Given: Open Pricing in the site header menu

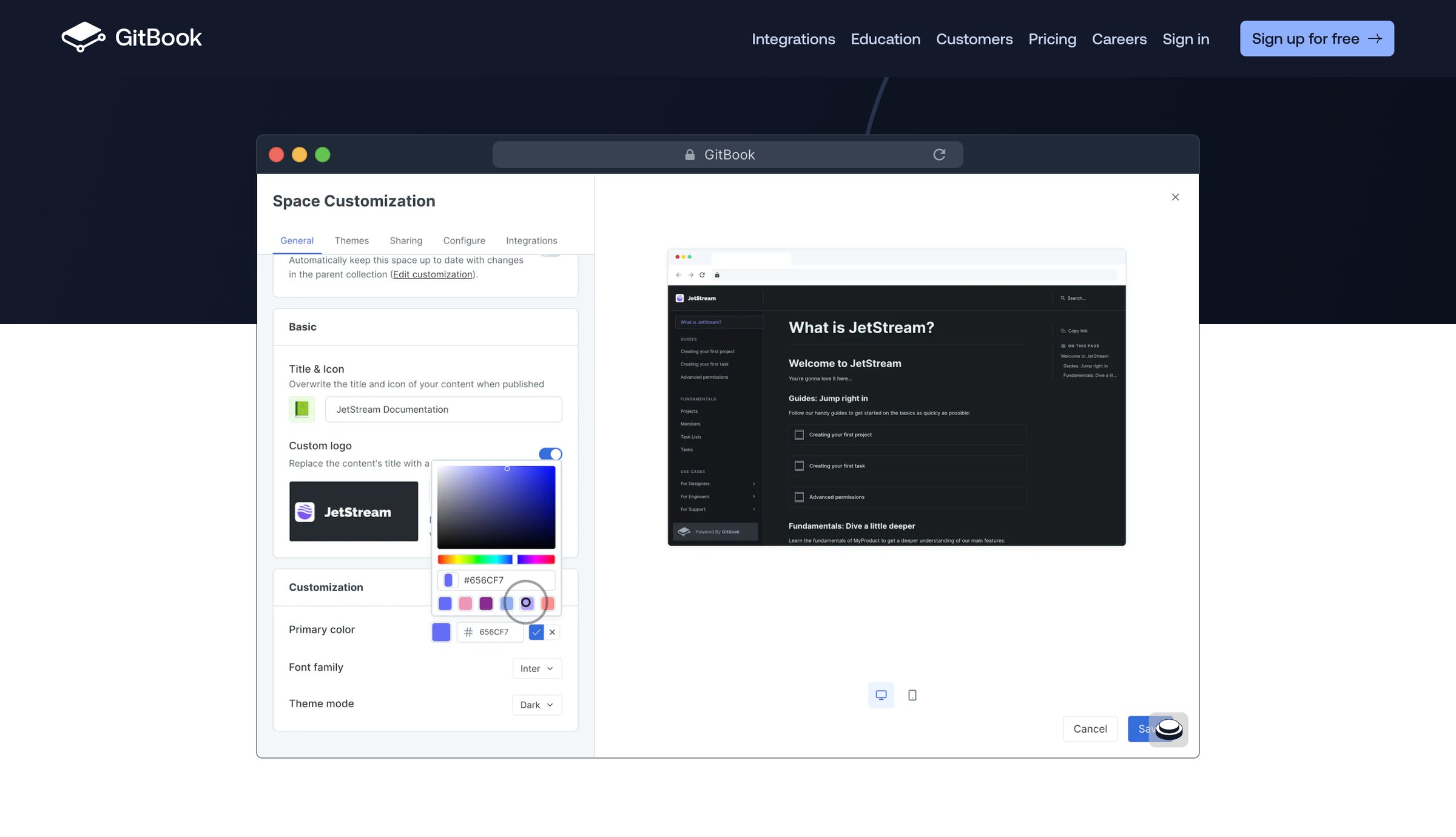Looking at the screenshot, I should pos(1052,39).
